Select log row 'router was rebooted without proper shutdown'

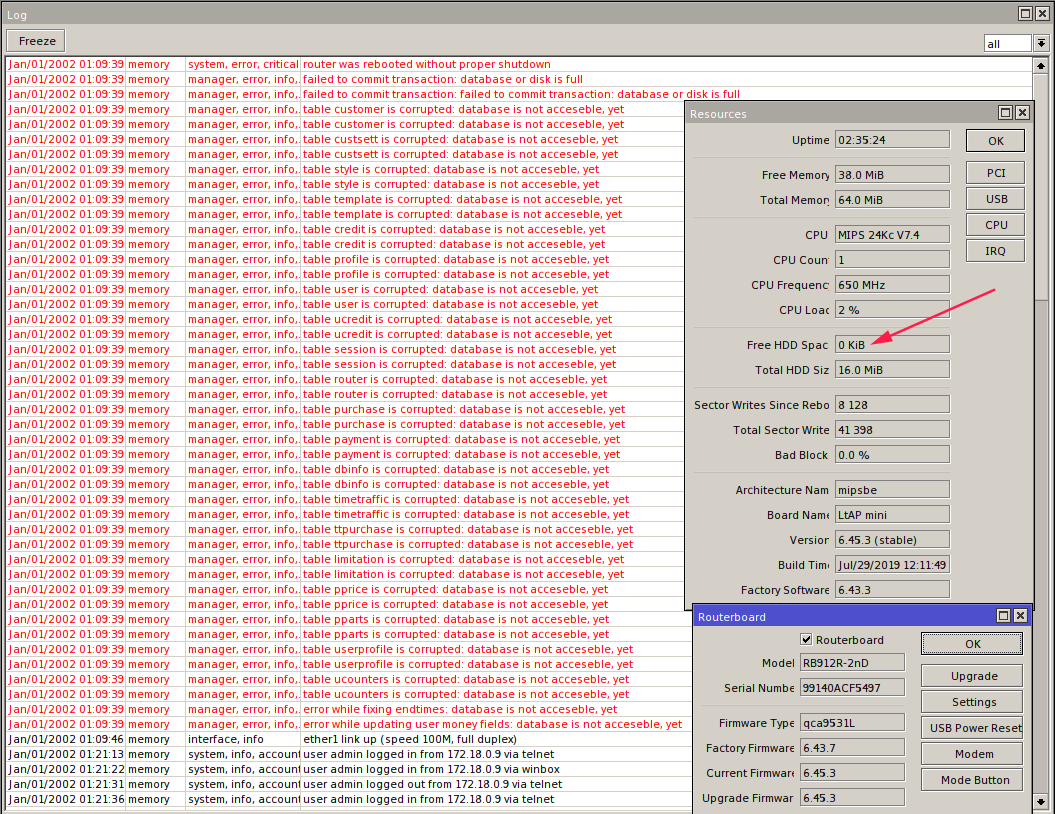click(x=519, y=64)
